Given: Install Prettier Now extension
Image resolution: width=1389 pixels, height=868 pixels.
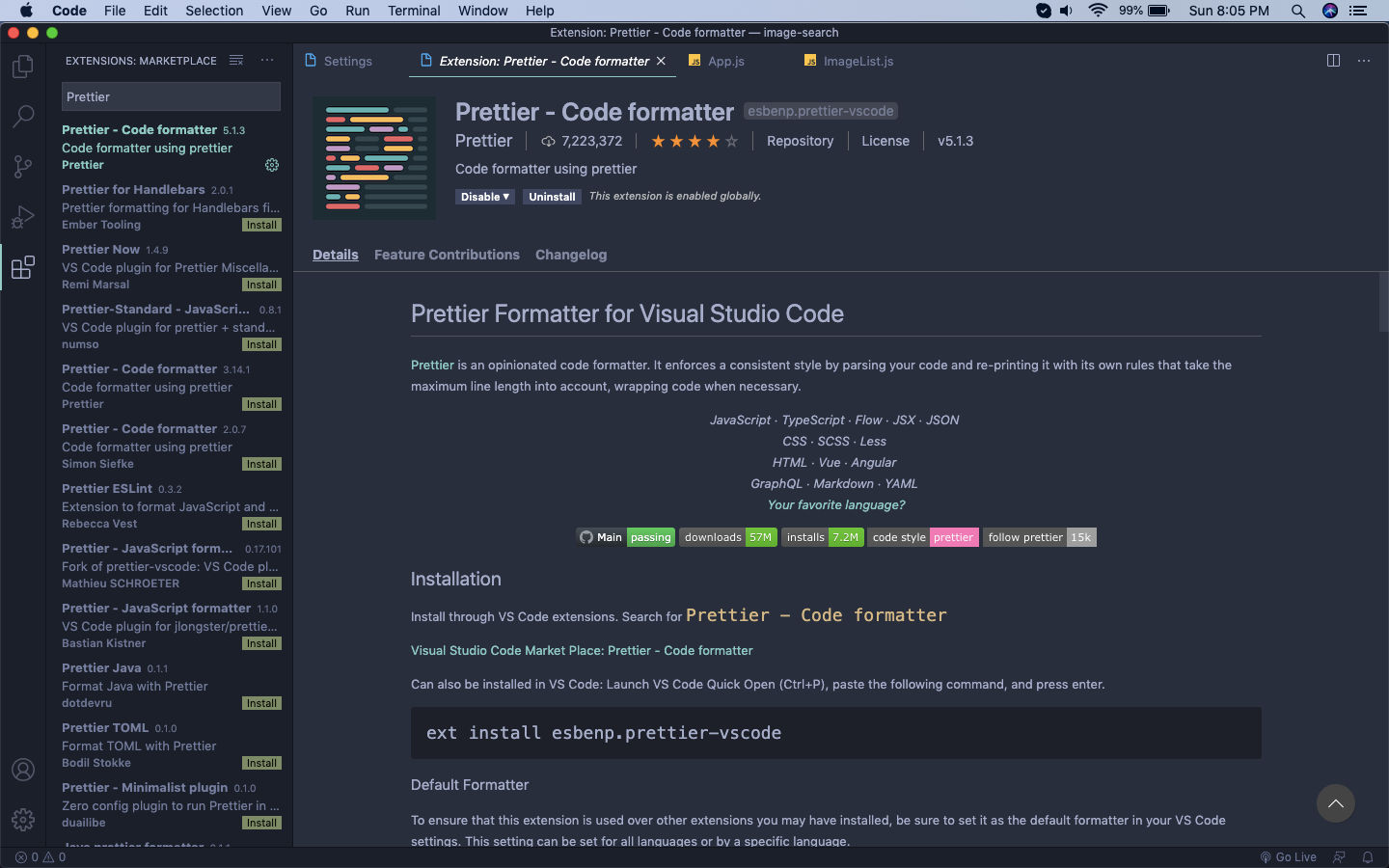Looking at the screenshot, I should (x=261, y=285).
